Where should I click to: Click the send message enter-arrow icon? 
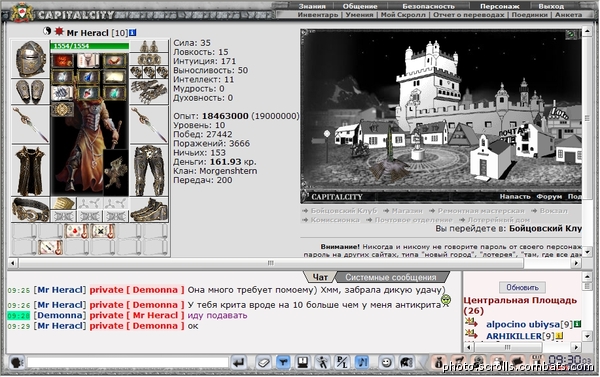coord(239,362)
